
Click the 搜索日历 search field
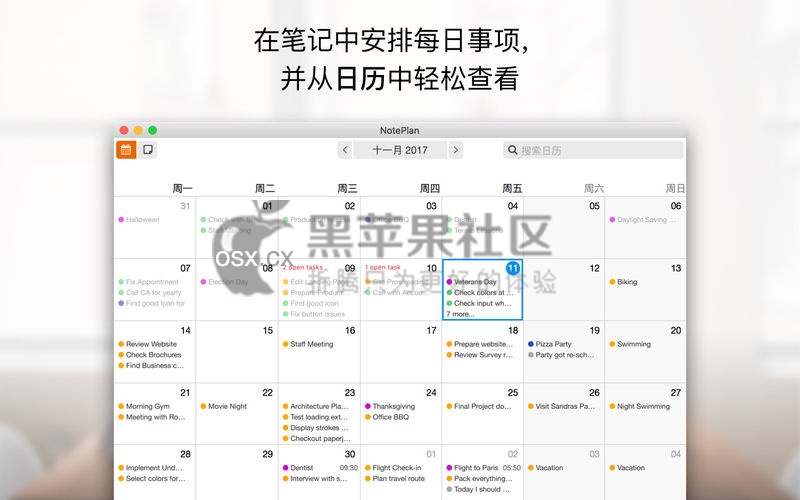[593, 150]
